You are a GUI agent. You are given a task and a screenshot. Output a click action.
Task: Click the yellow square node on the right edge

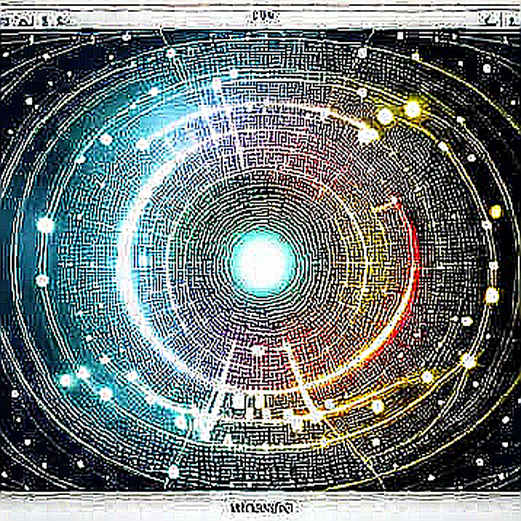pyautogui.click(x=496, y=212)
